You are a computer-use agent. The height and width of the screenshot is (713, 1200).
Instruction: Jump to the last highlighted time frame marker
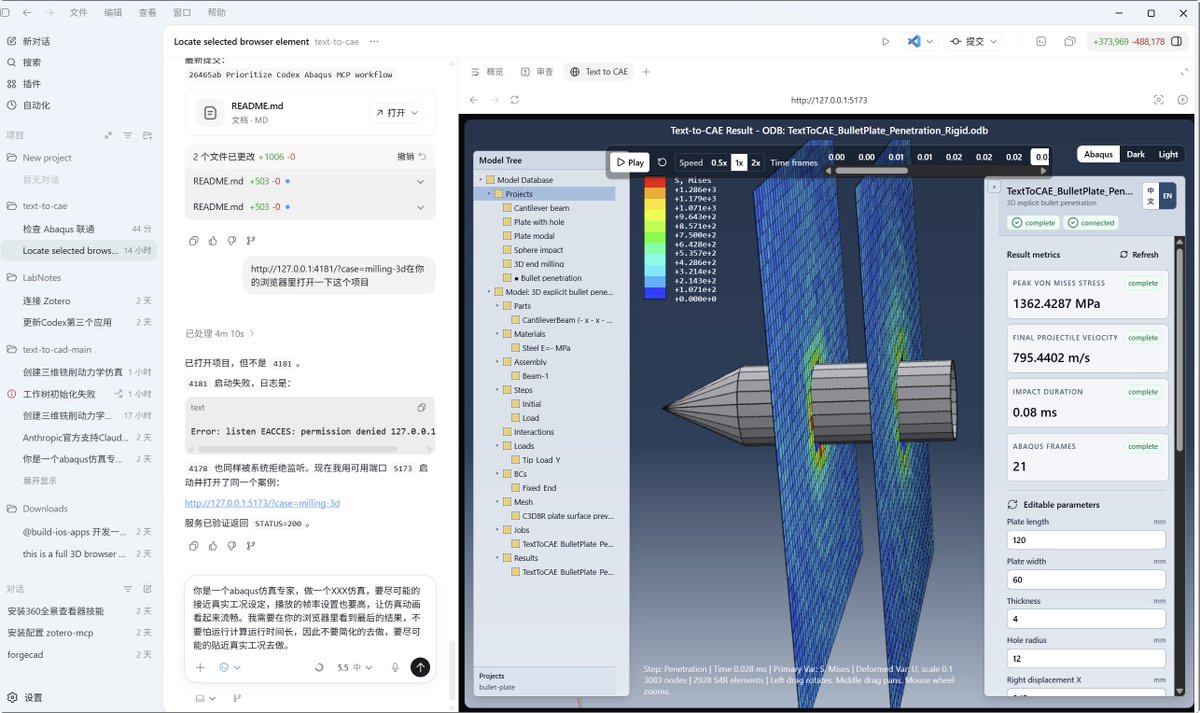pos(1040,157)
